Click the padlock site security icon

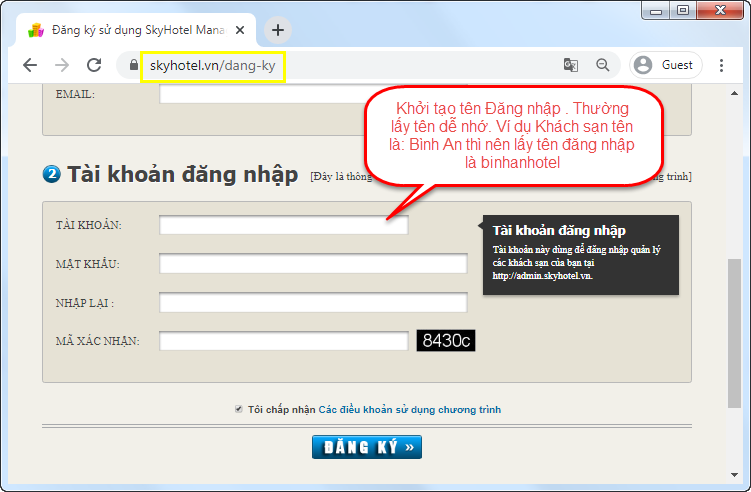[133, 65]
